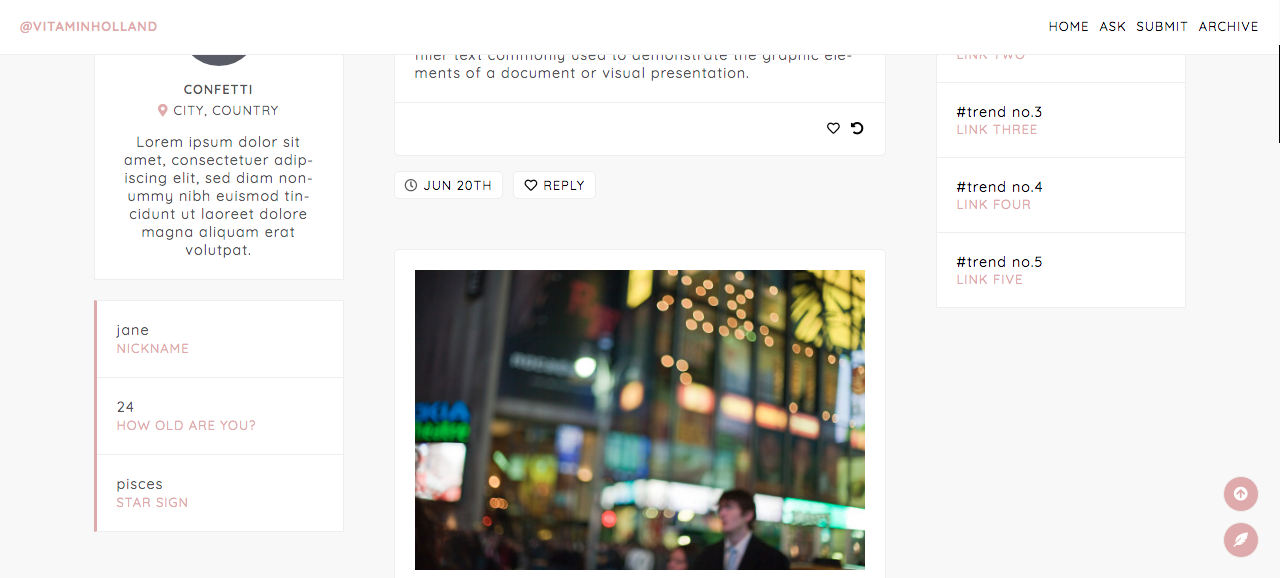
Task: Click the @VITAMINHOLLAND blog title
Action: (89, 27)
